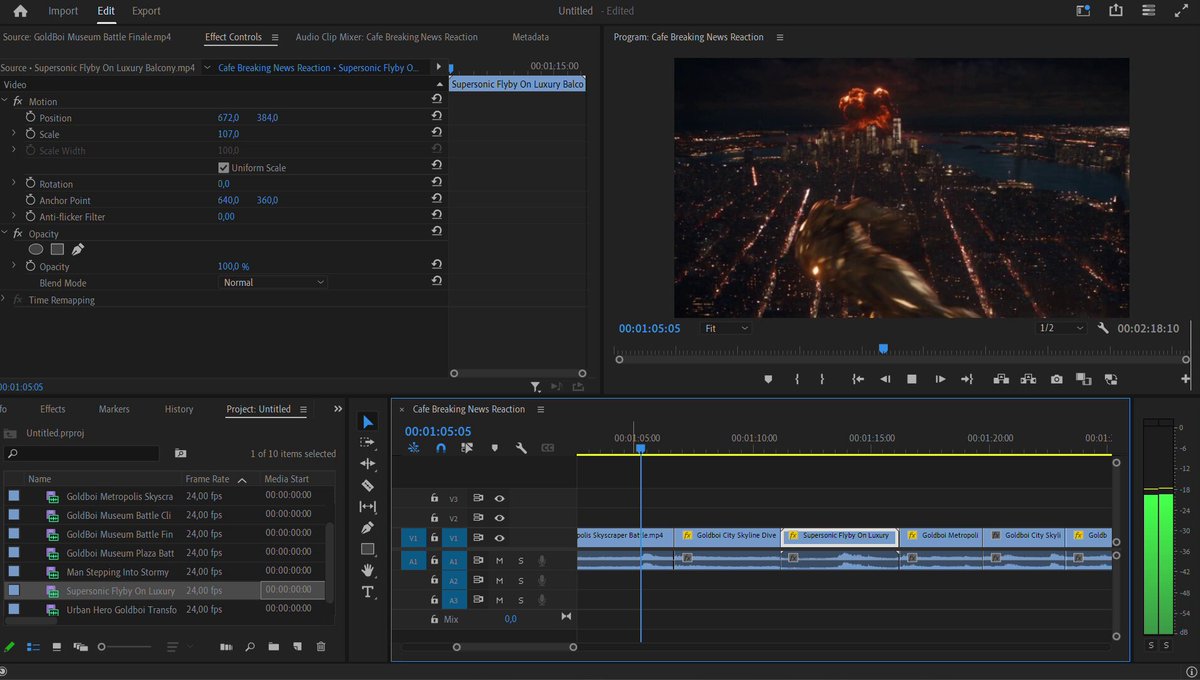This screenshot has width=1200, height=680.
Task: Open the Audio Clip Mixer tab
Action: pos(387,37)
